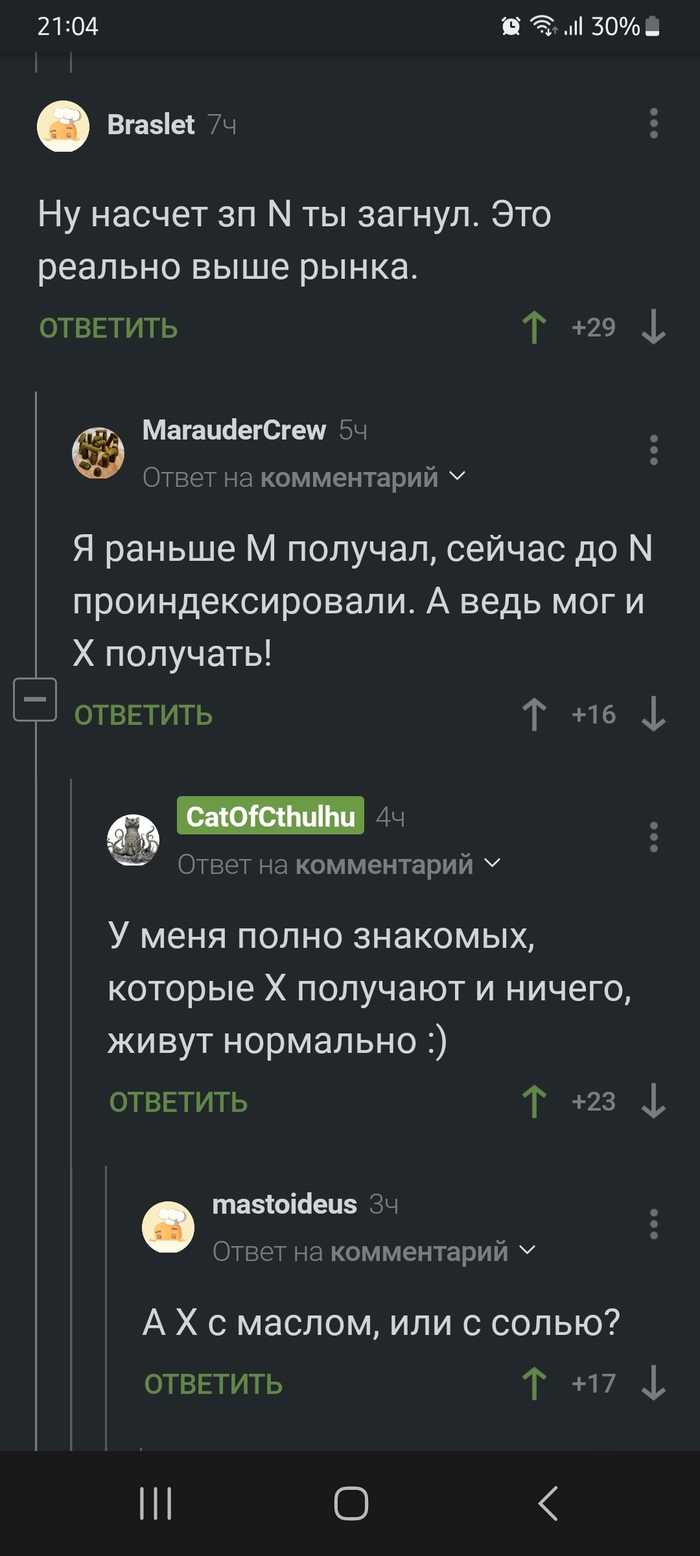700x1556 pixels.
Task: Upvote MarauderCrew's comment
Action: tap(535, 714)
